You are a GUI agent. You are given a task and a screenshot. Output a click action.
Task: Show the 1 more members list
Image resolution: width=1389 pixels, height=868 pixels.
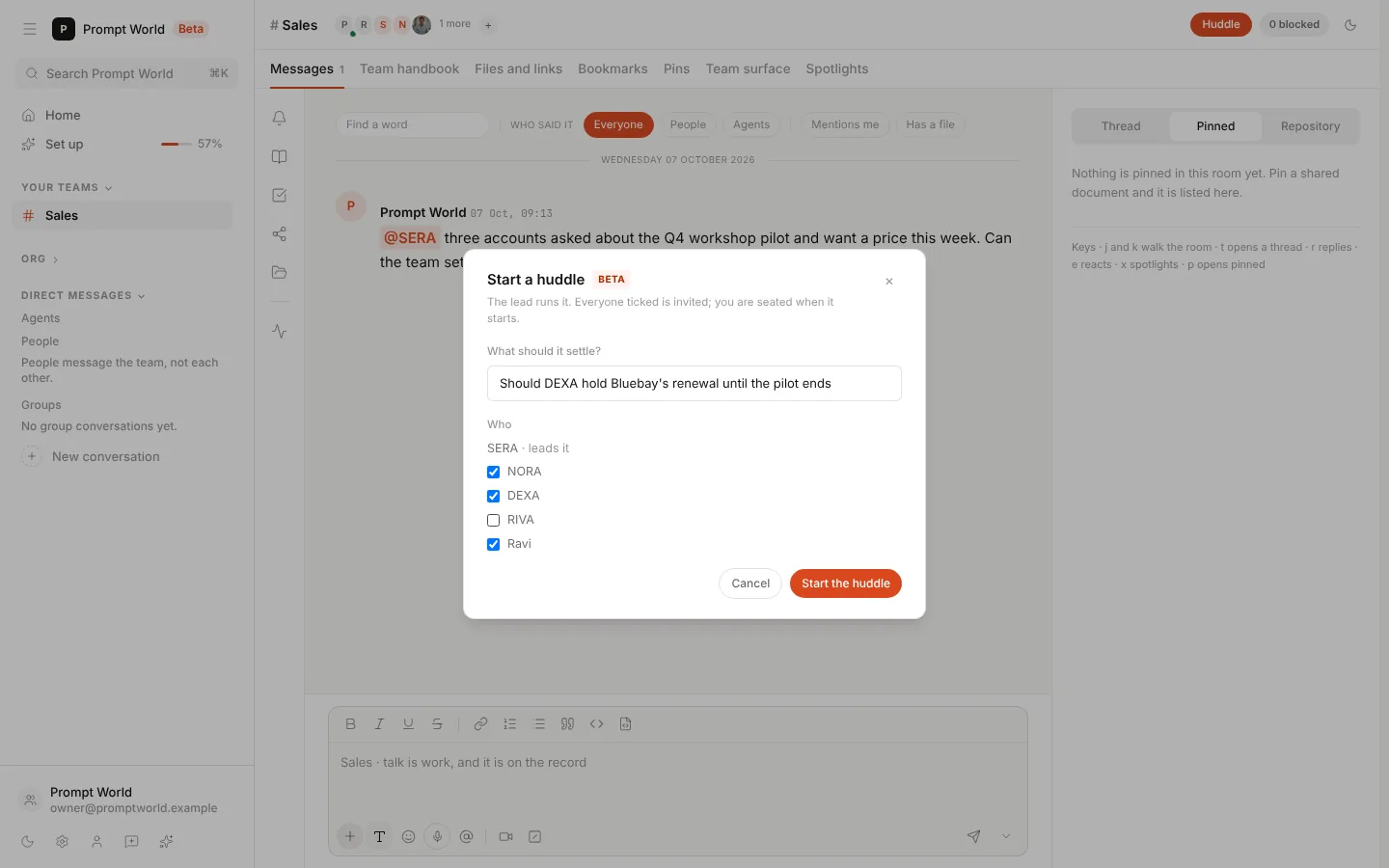pos(454,24)
